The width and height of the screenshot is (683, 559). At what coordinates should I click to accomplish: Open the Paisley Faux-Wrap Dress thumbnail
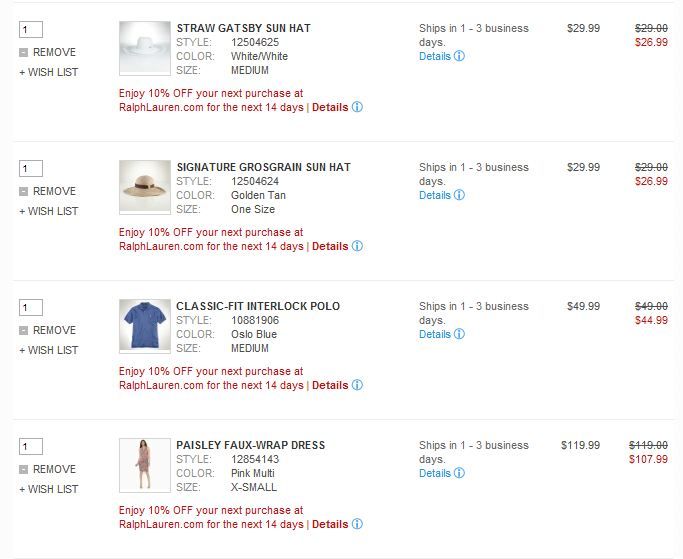144,465
